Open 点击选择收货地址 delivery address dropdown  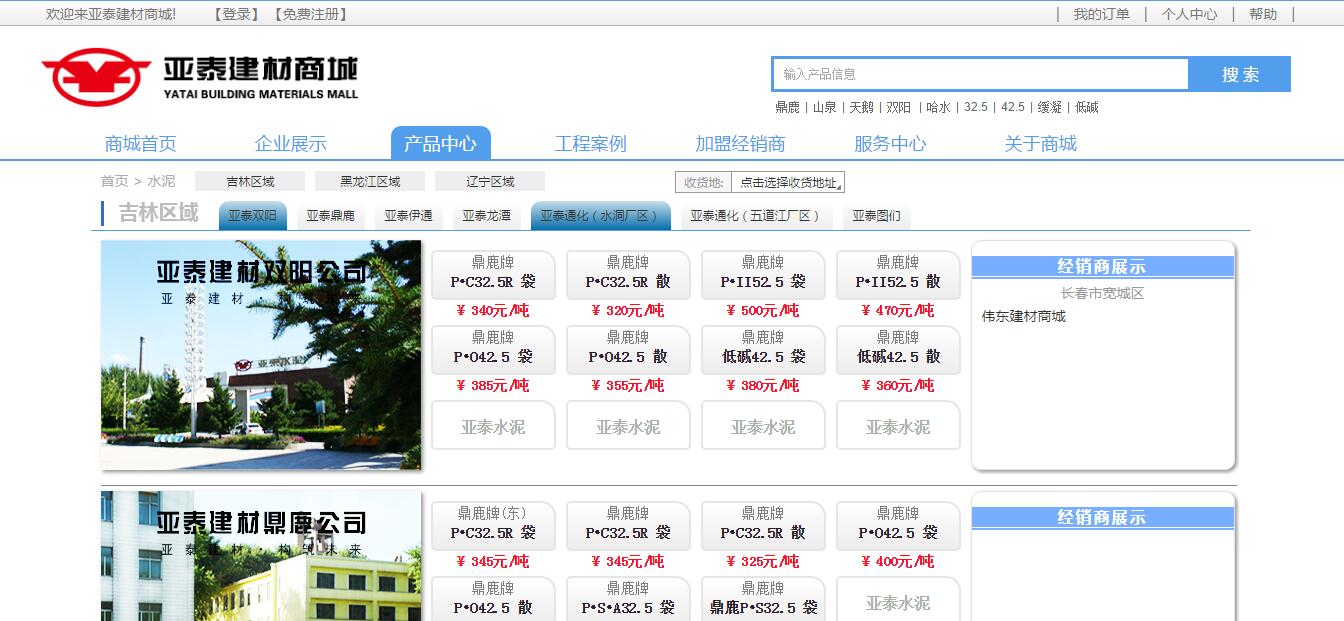788,182
